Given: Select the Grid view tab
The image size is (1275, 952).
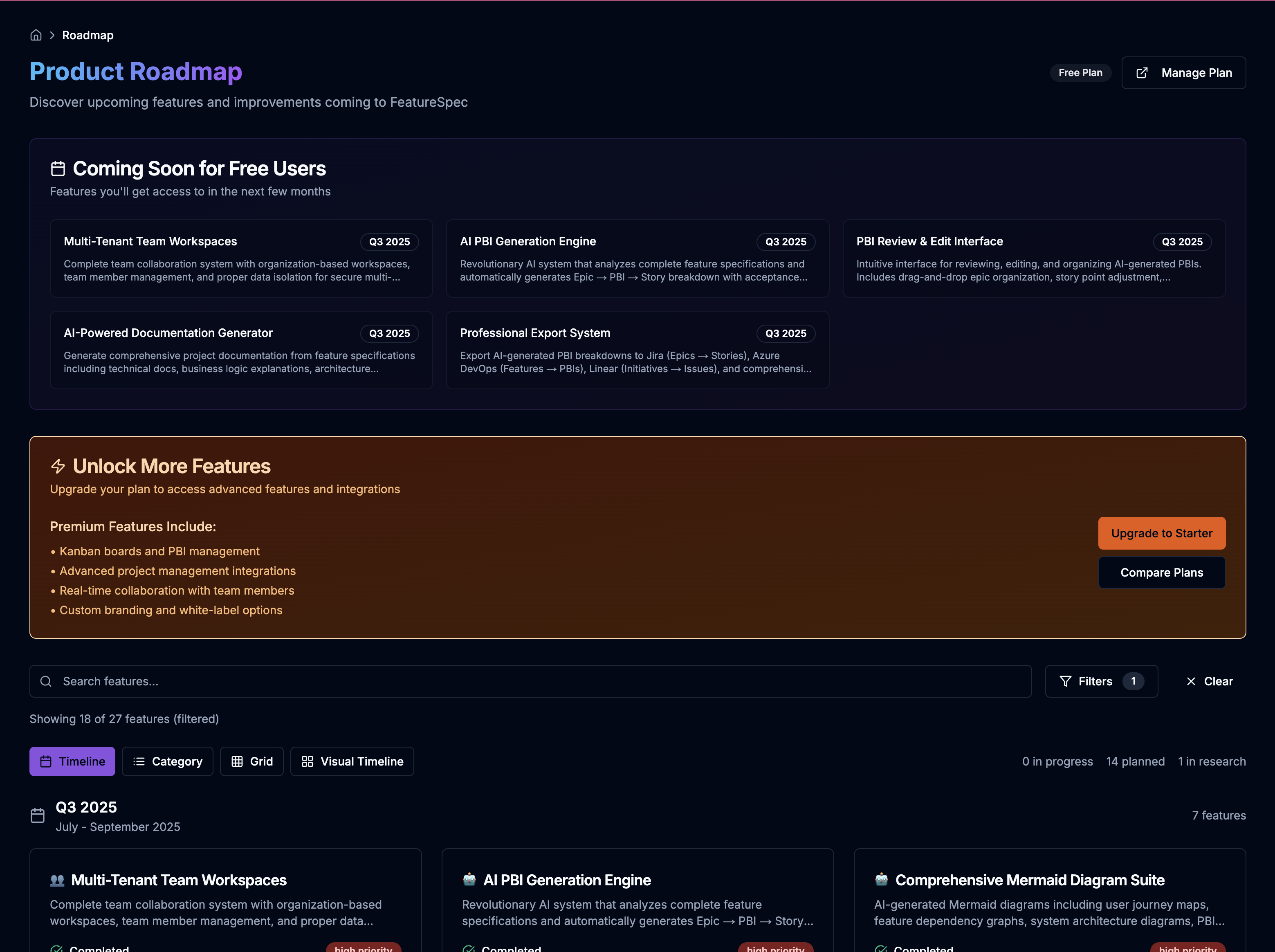Looking at the screenshot, I should pyautogui.click(x=252, y=762).
